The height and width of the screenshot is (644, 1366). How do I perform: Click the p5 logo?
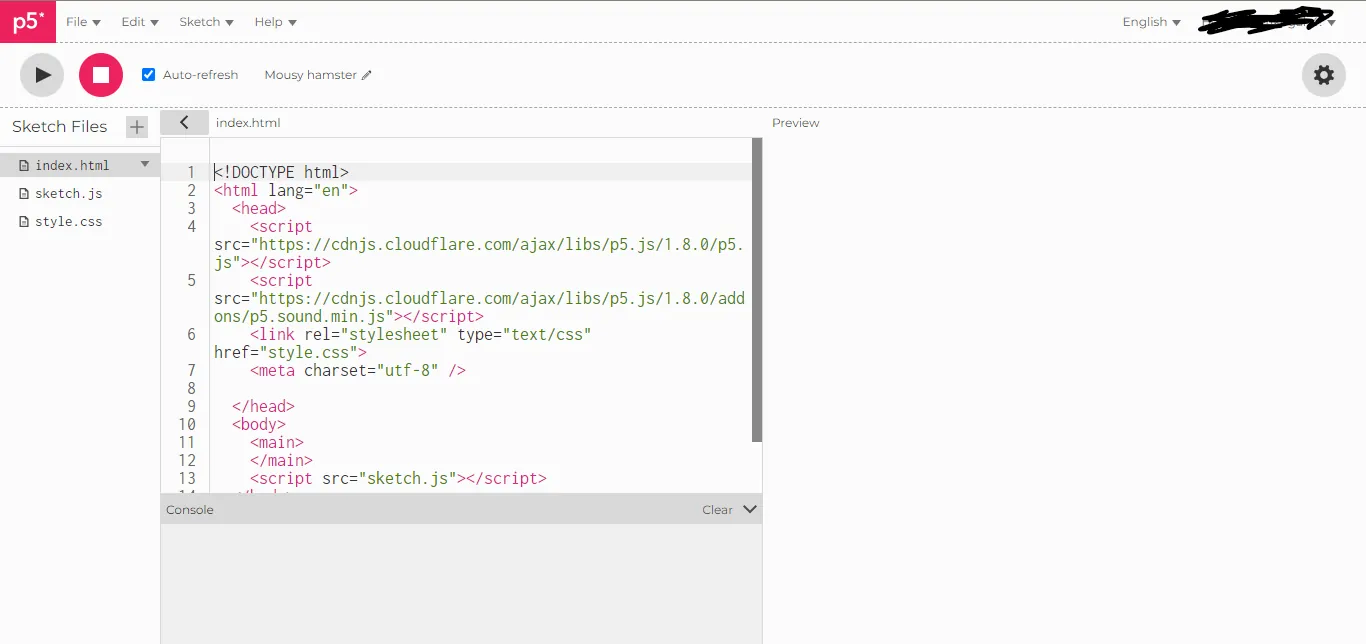click(27, 21)
